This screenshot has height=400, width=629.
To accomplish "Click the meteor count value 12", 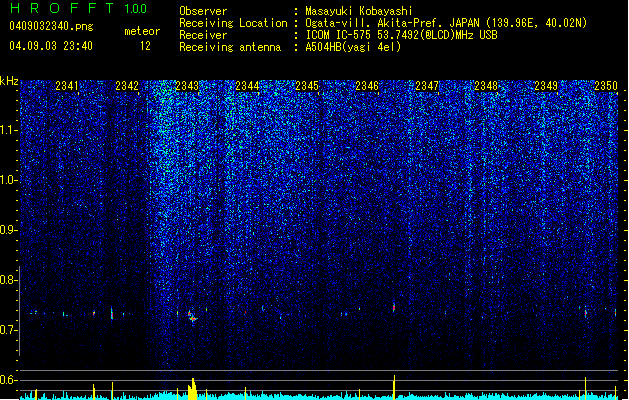I will pos(145,46).
